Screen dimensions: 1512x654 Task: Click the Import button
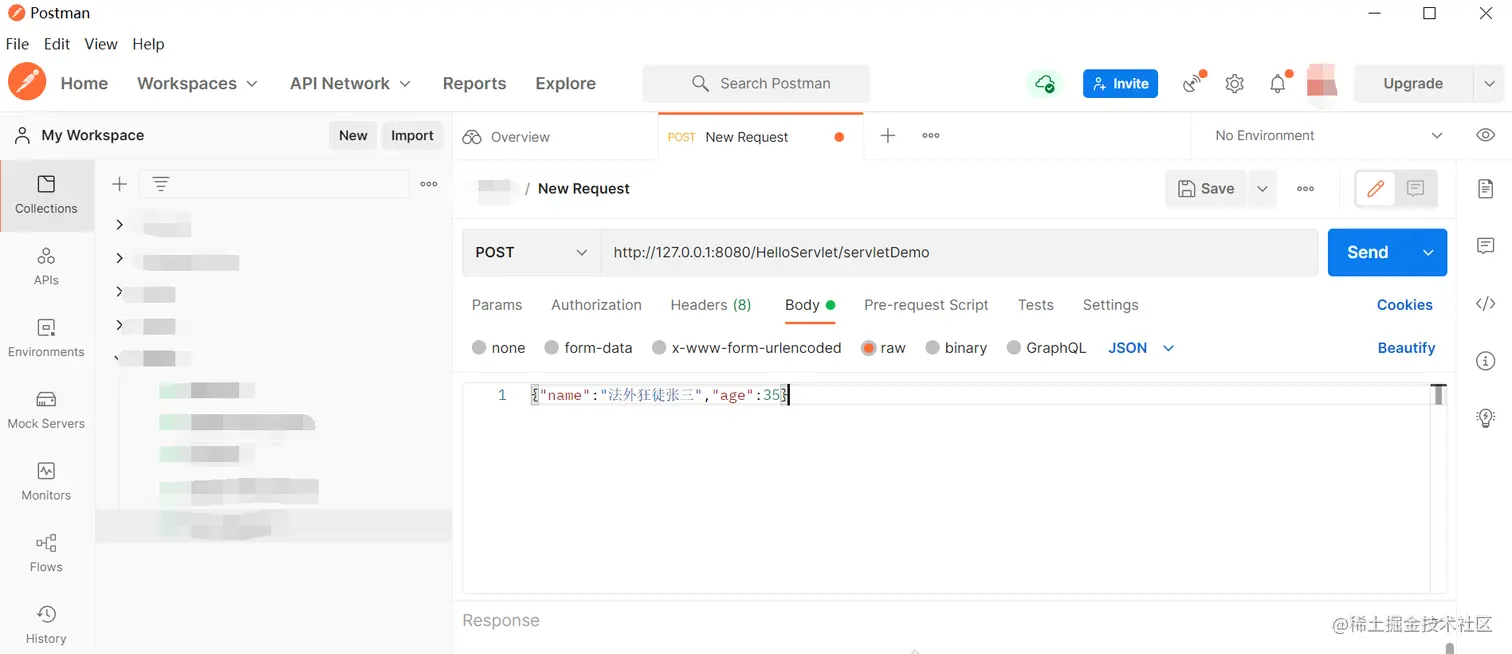412,135
